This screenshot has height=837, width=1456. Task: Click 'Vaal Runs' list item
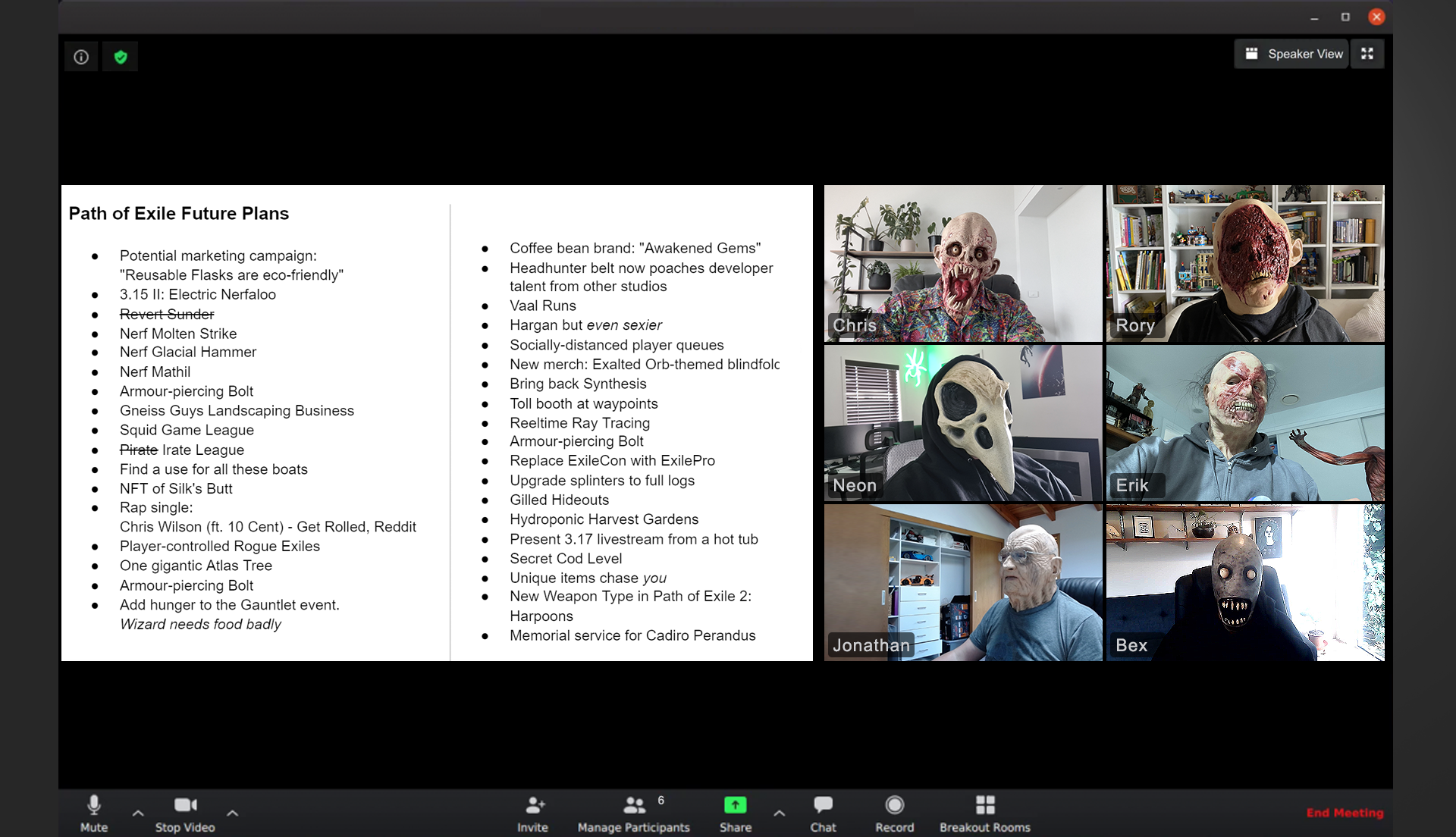[543, 306]
